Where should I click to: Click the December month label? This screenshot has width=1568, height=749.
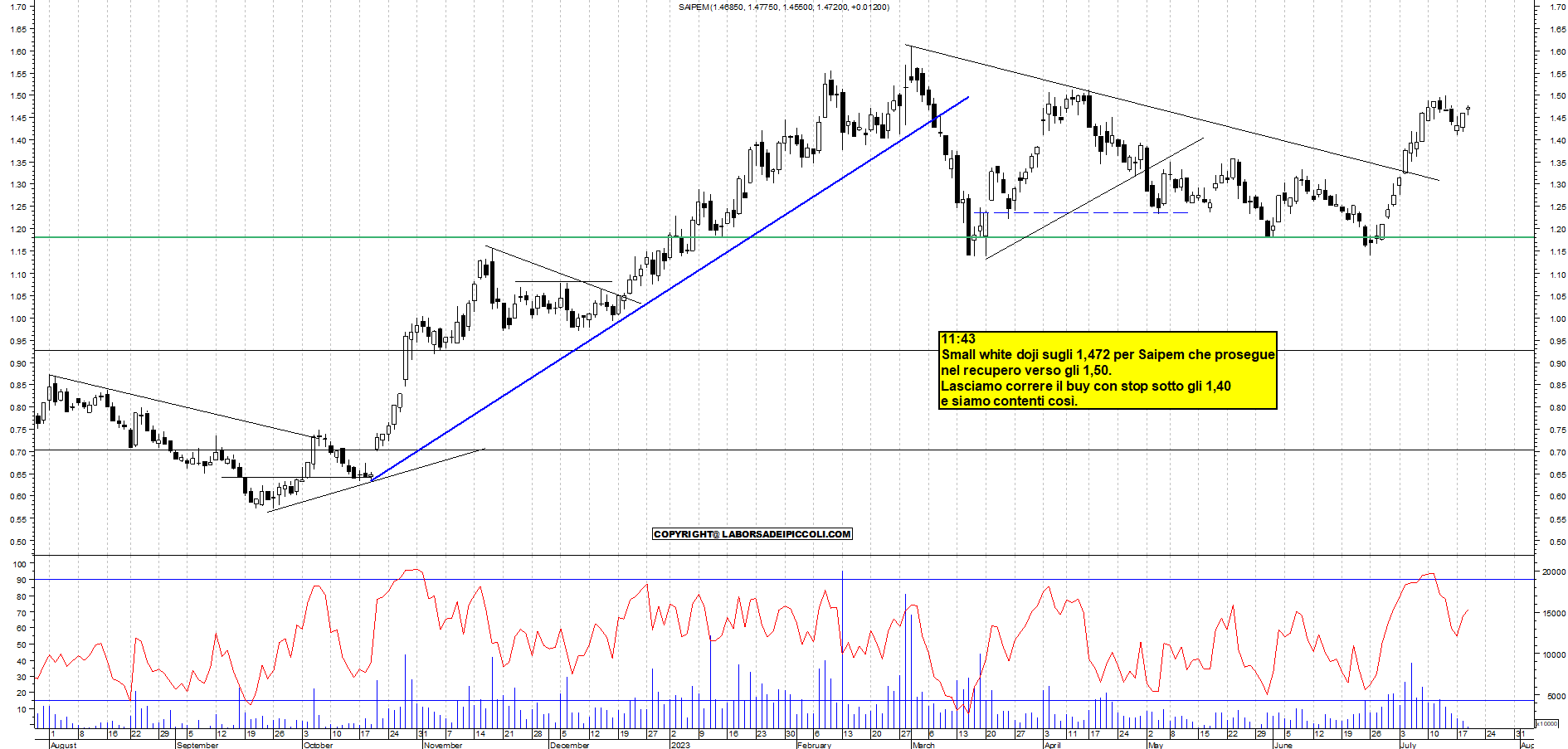569,745
